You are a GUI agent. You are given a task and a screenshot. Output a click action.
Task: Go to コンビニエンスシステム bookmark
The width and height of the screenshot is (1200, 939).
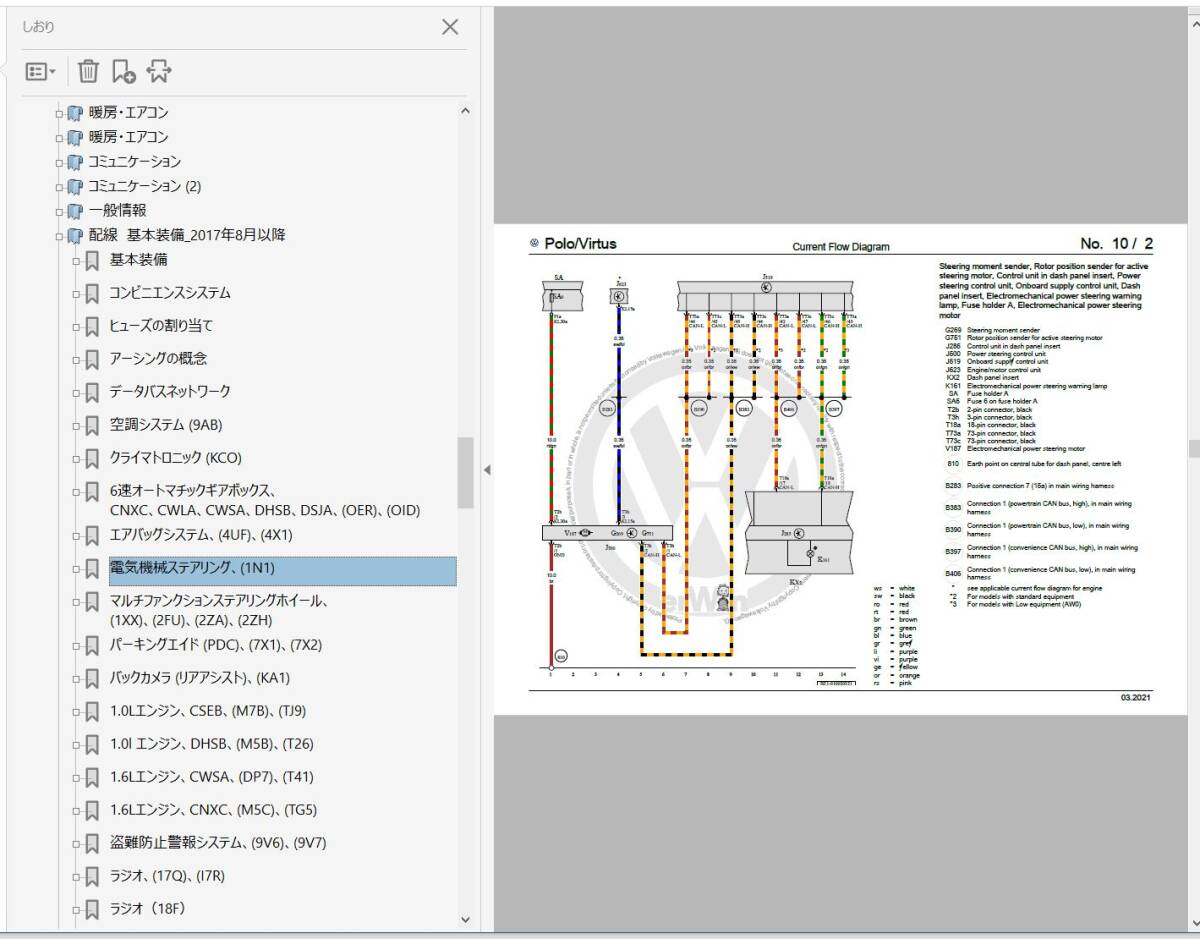[170, 293]
